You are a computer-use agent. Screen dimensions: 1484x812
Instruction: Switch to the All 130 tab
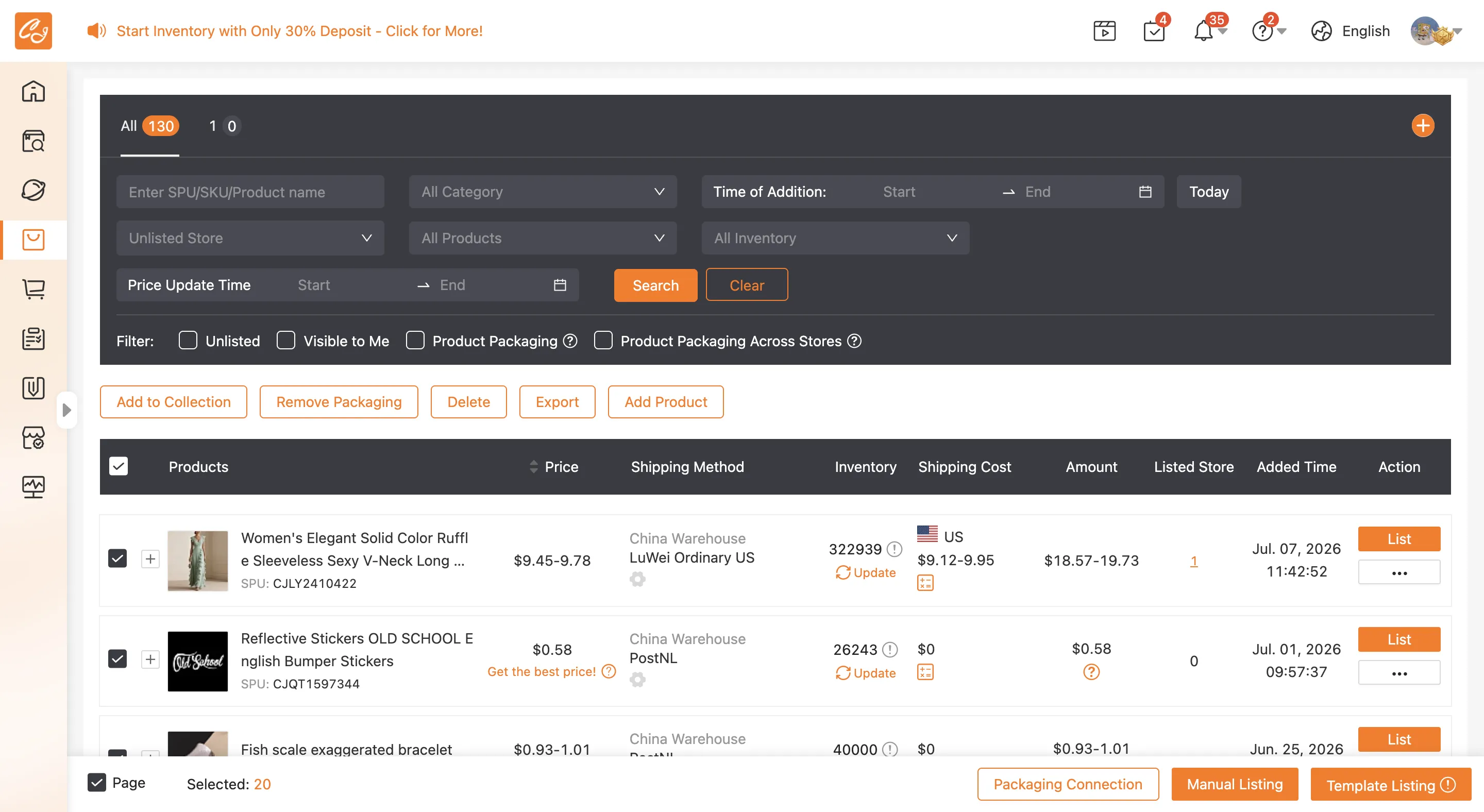150,126
